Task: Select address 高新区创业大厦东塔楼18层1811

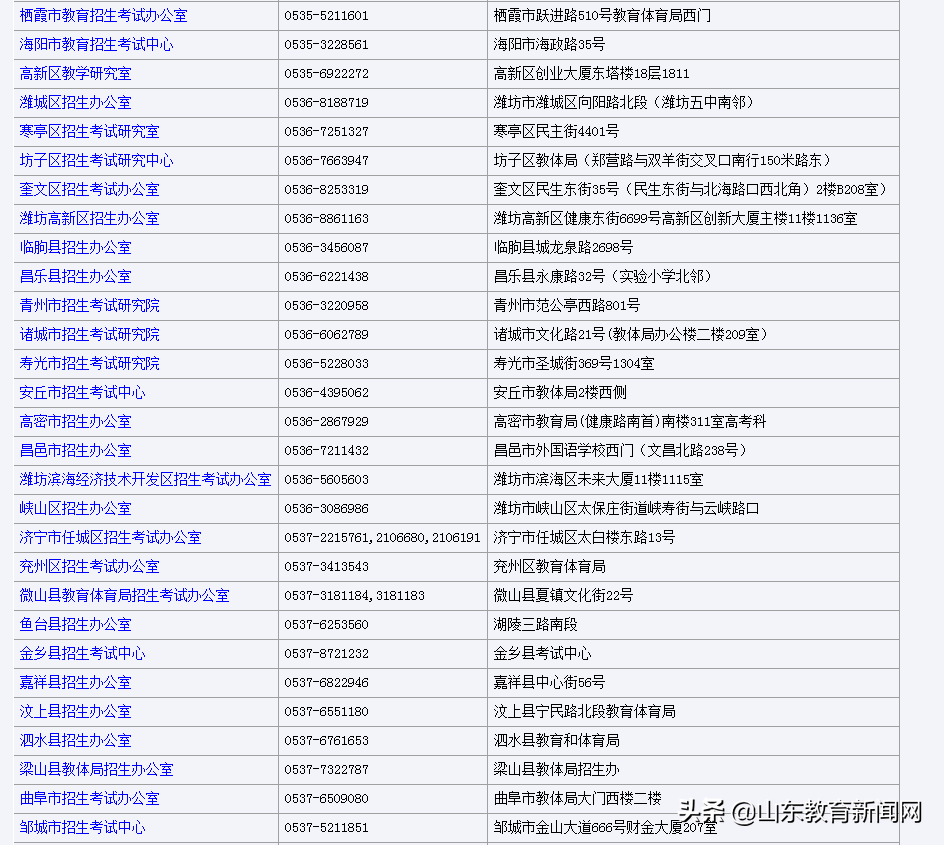Action: (591, 73)
